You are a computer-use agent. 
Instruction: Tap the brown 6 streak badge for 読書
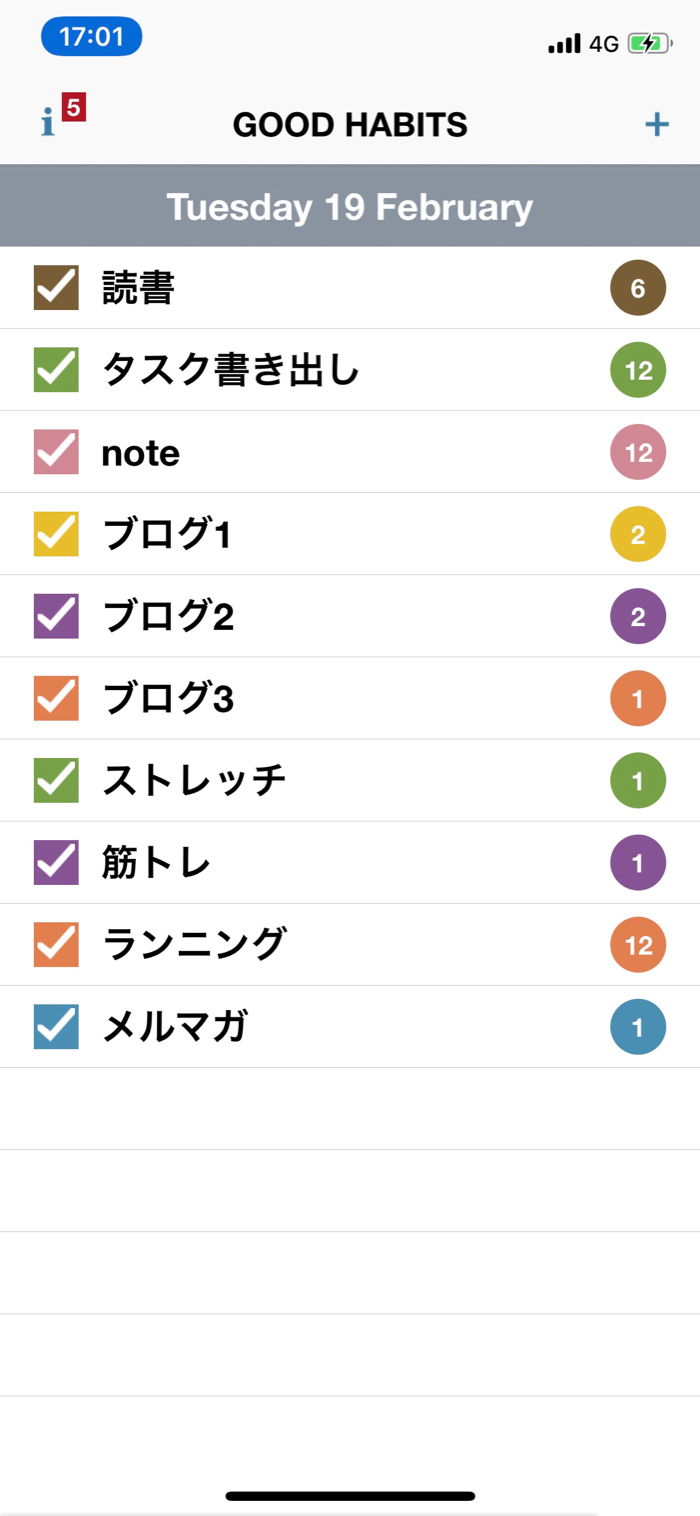(x=638, y=288)
